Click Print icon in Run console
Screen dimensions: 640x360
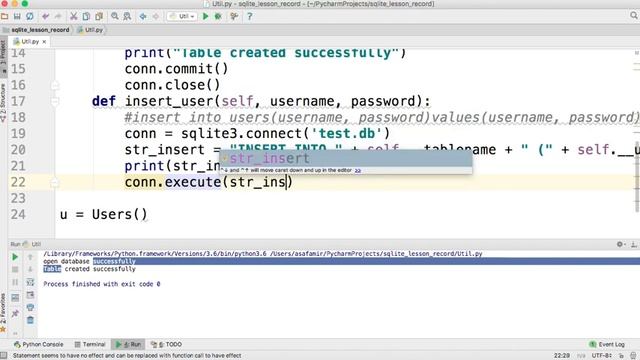coord(30,307)
